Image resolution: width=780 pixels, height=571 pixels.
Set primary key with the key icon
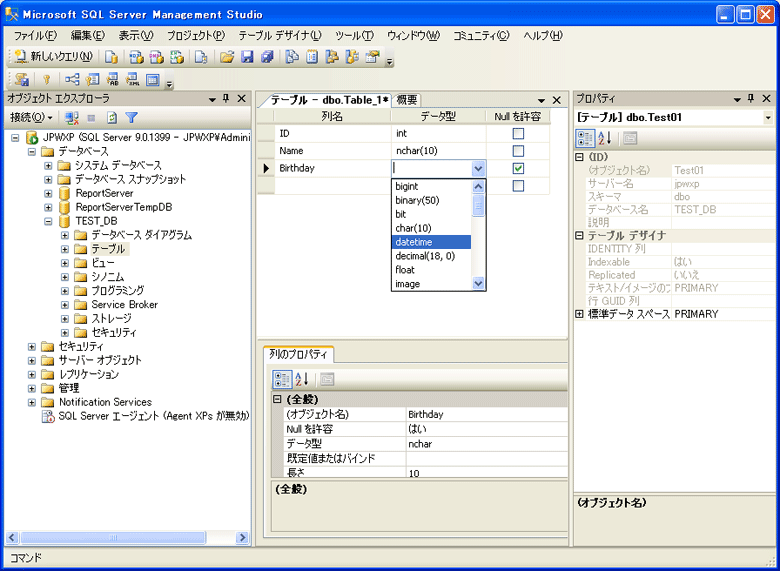(46, 80)
